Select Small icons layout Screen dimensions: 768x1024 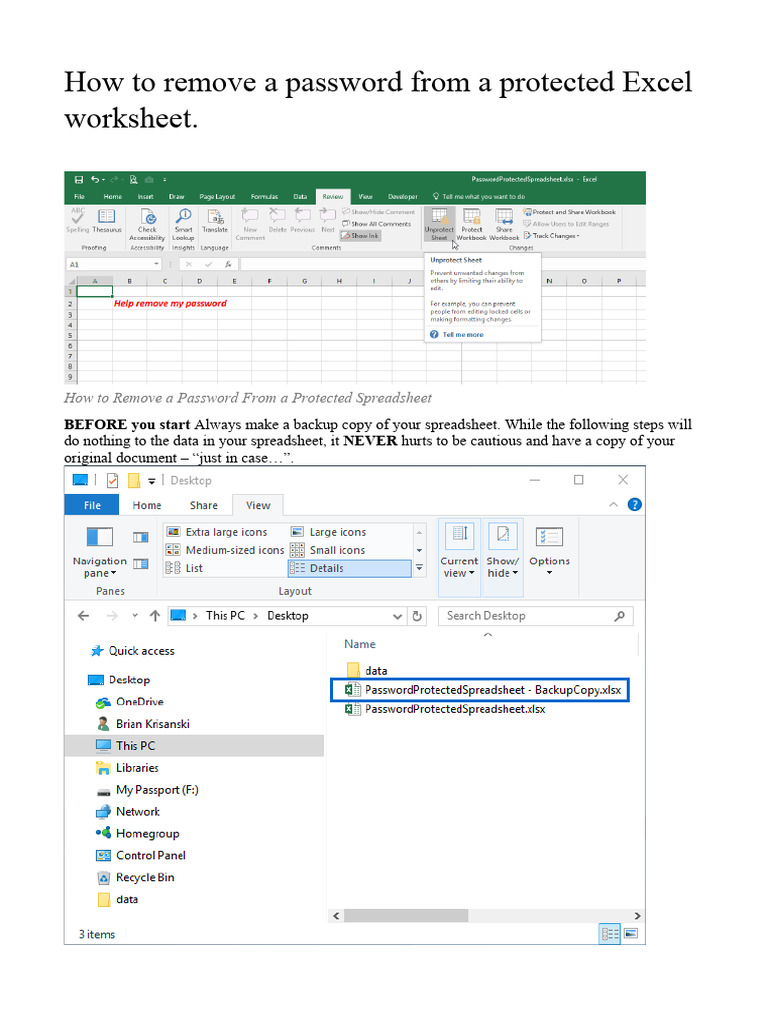coord(328,551)
